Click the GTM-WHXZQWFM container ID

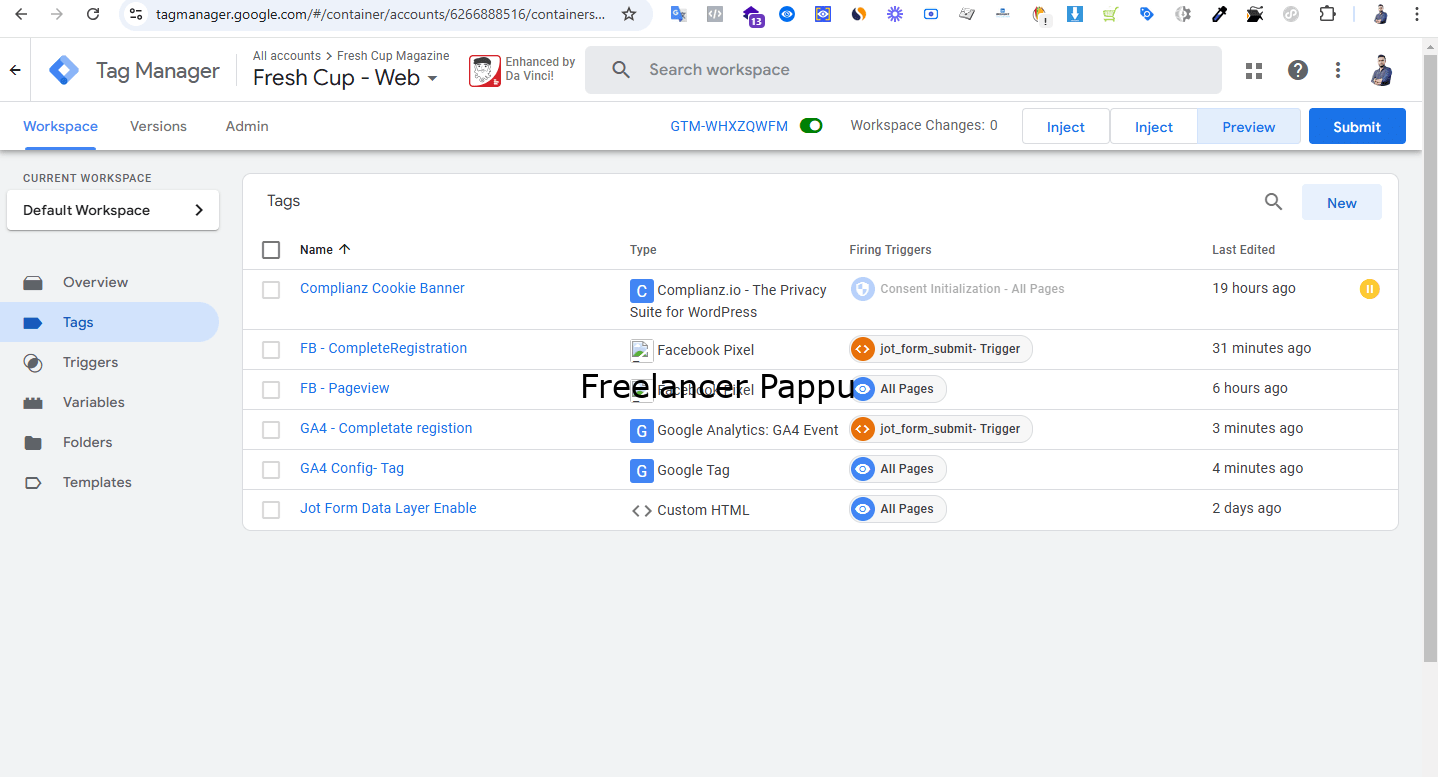click(729, 126)
